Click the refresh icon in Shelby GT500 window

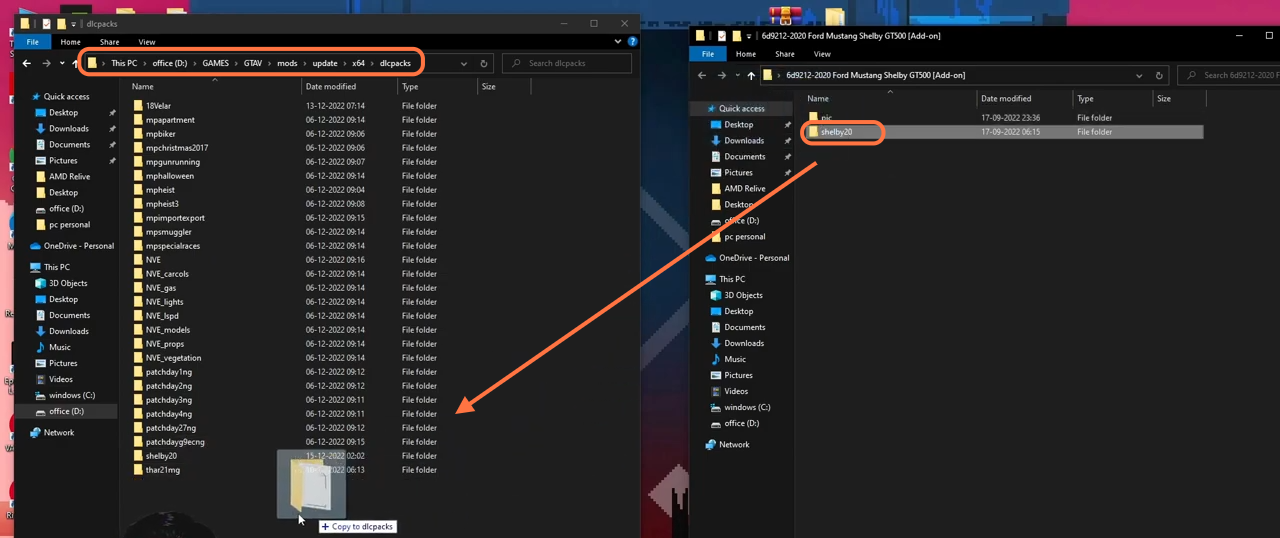click(x=1159, y=75)
